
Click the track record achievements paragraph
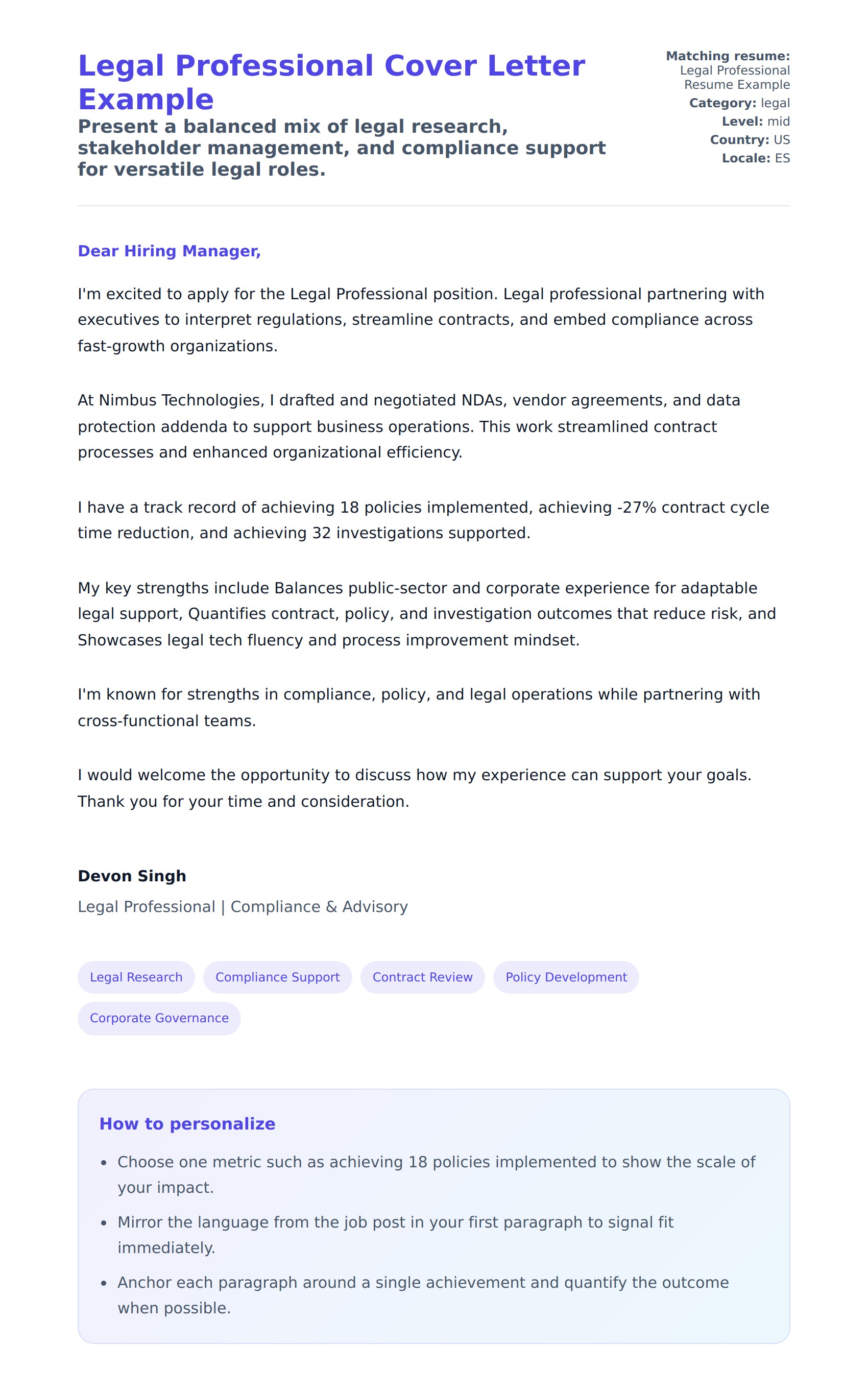(x=423, y=520)
